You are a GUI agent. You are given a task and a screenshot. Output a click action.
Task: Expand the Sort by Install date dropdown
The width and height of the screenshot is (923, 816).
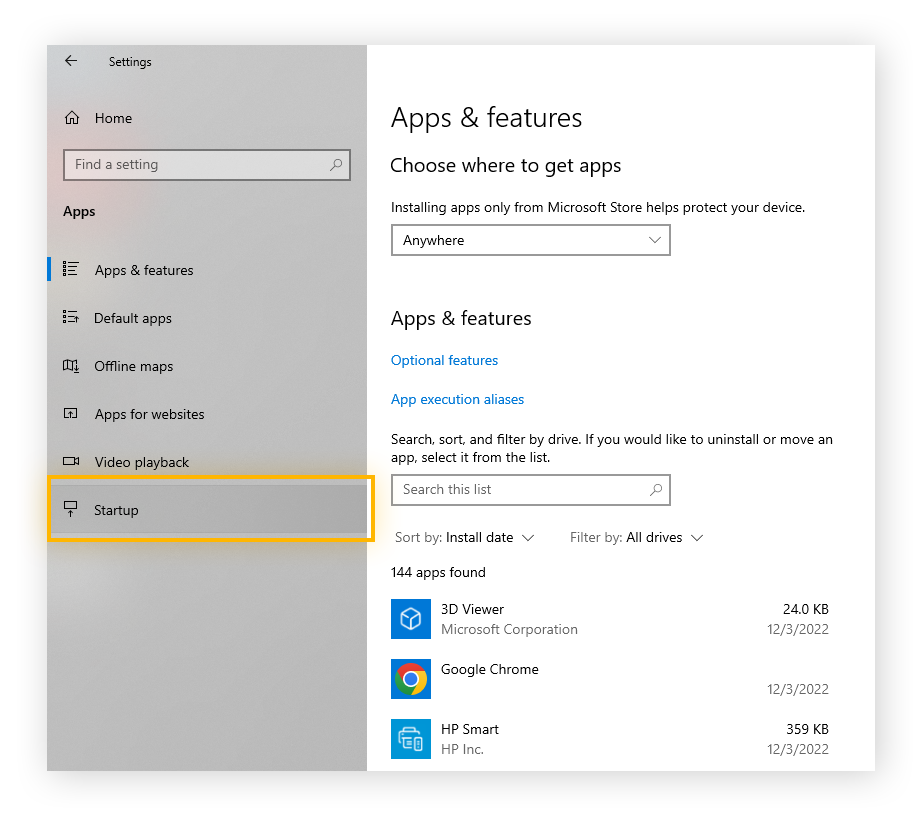[465, 537]
